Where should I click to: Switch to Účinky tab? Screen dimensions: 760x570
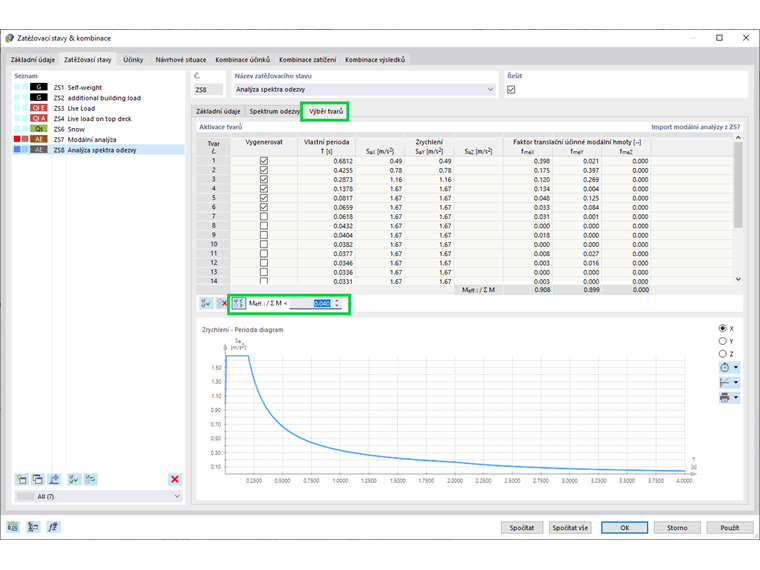[x=133, y=60]
